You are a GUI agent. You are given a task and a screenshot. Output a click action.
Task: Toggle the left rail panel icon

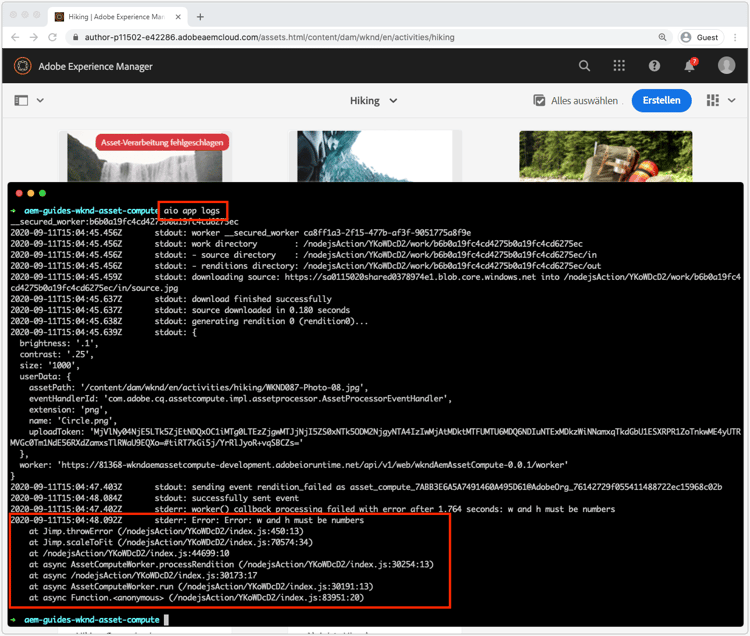coord(21,100)
